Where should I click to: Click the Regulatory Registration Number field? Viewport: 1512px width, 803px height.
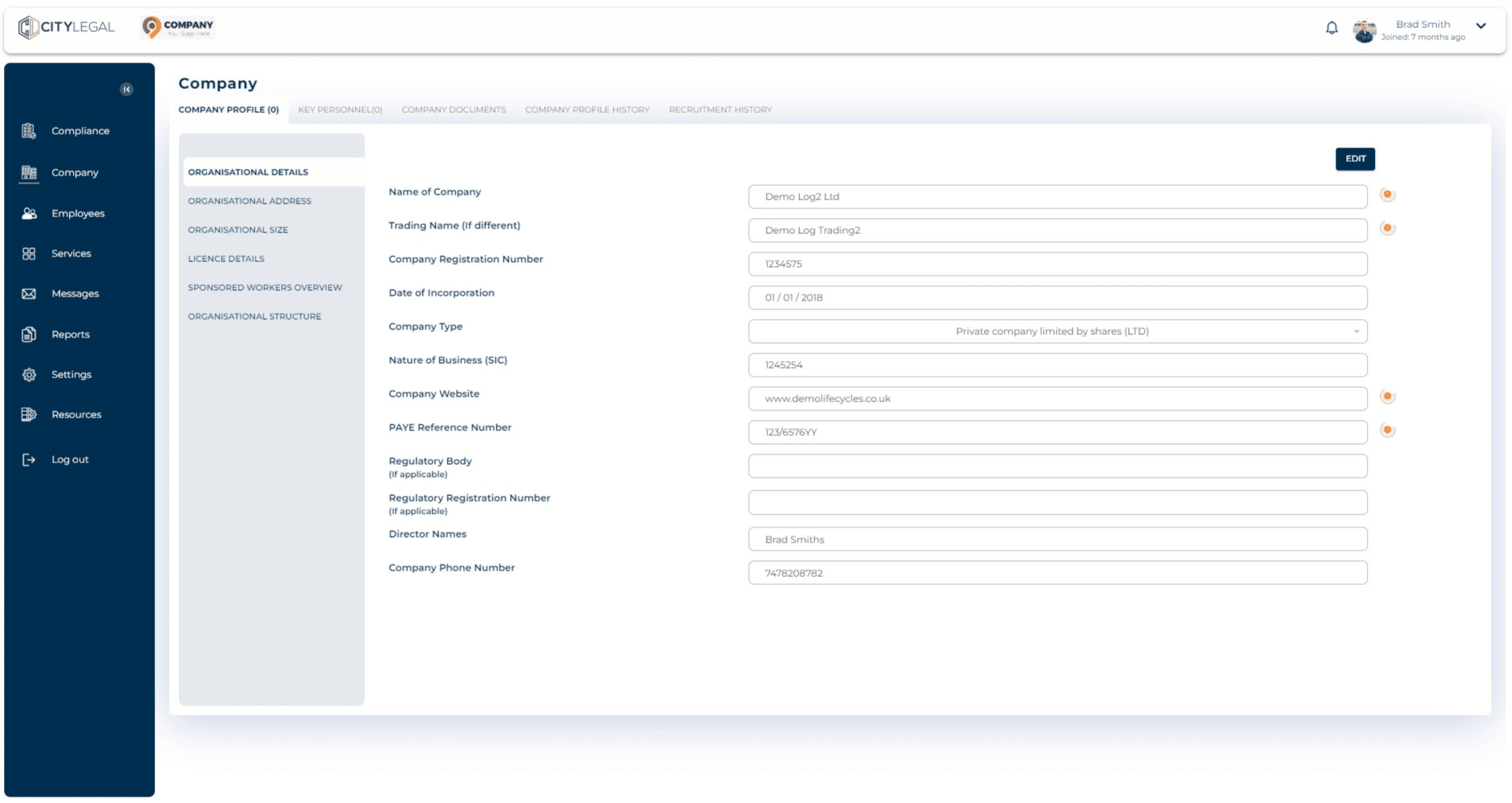pyautogui.click(x=1058, y=502)
